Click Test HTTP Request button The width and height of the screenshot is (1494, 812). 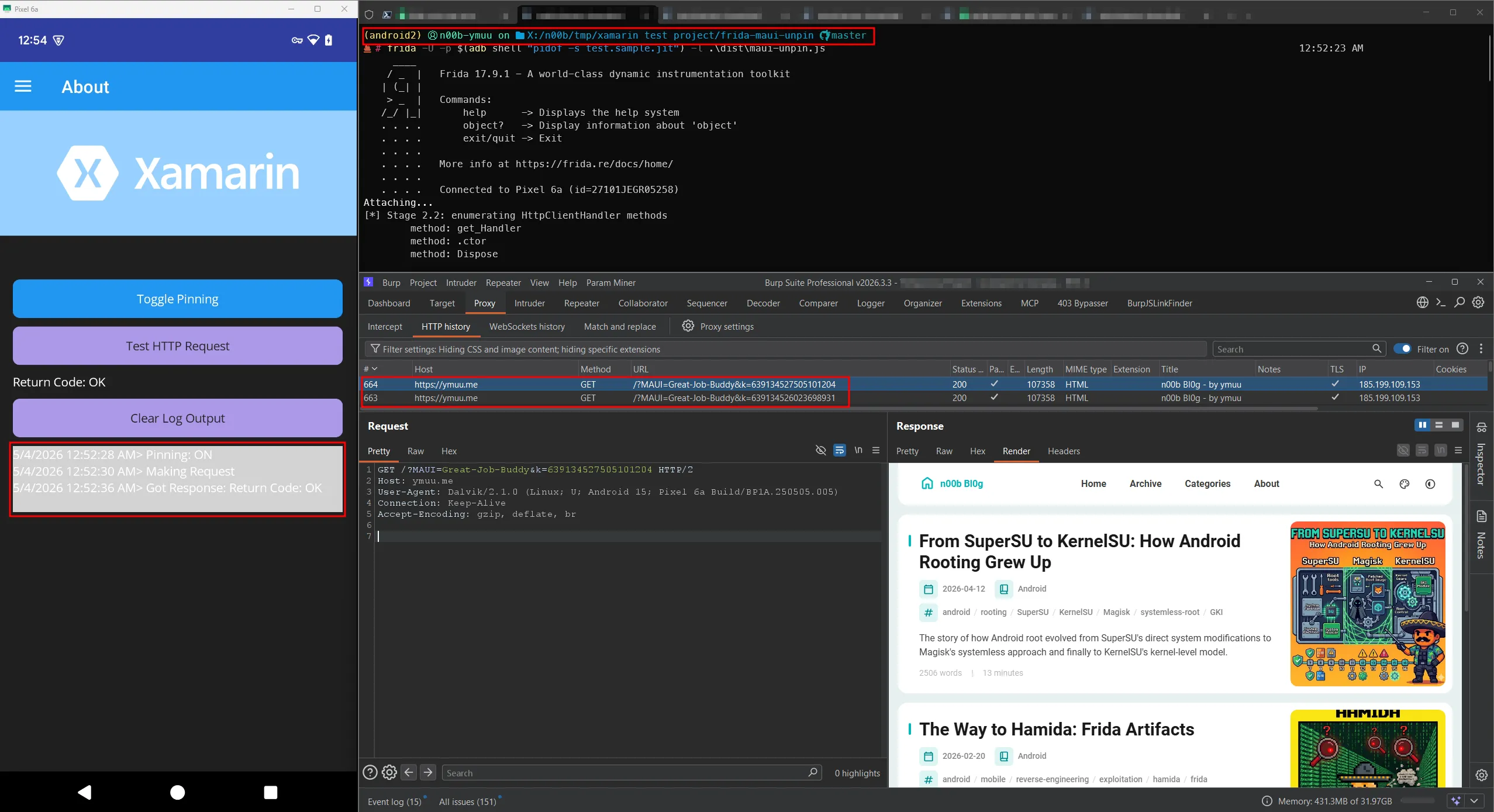(x=178, y=345)
